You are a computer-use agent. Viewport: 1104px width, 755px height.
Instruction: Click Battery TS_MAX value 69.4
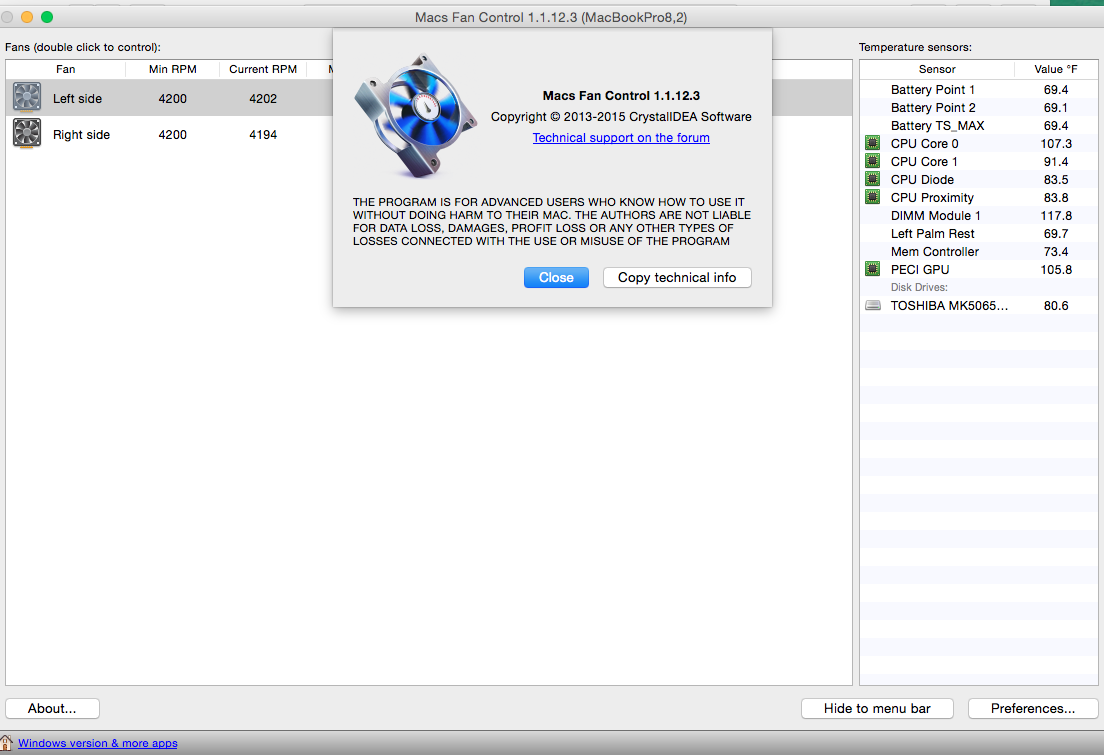1056,125
